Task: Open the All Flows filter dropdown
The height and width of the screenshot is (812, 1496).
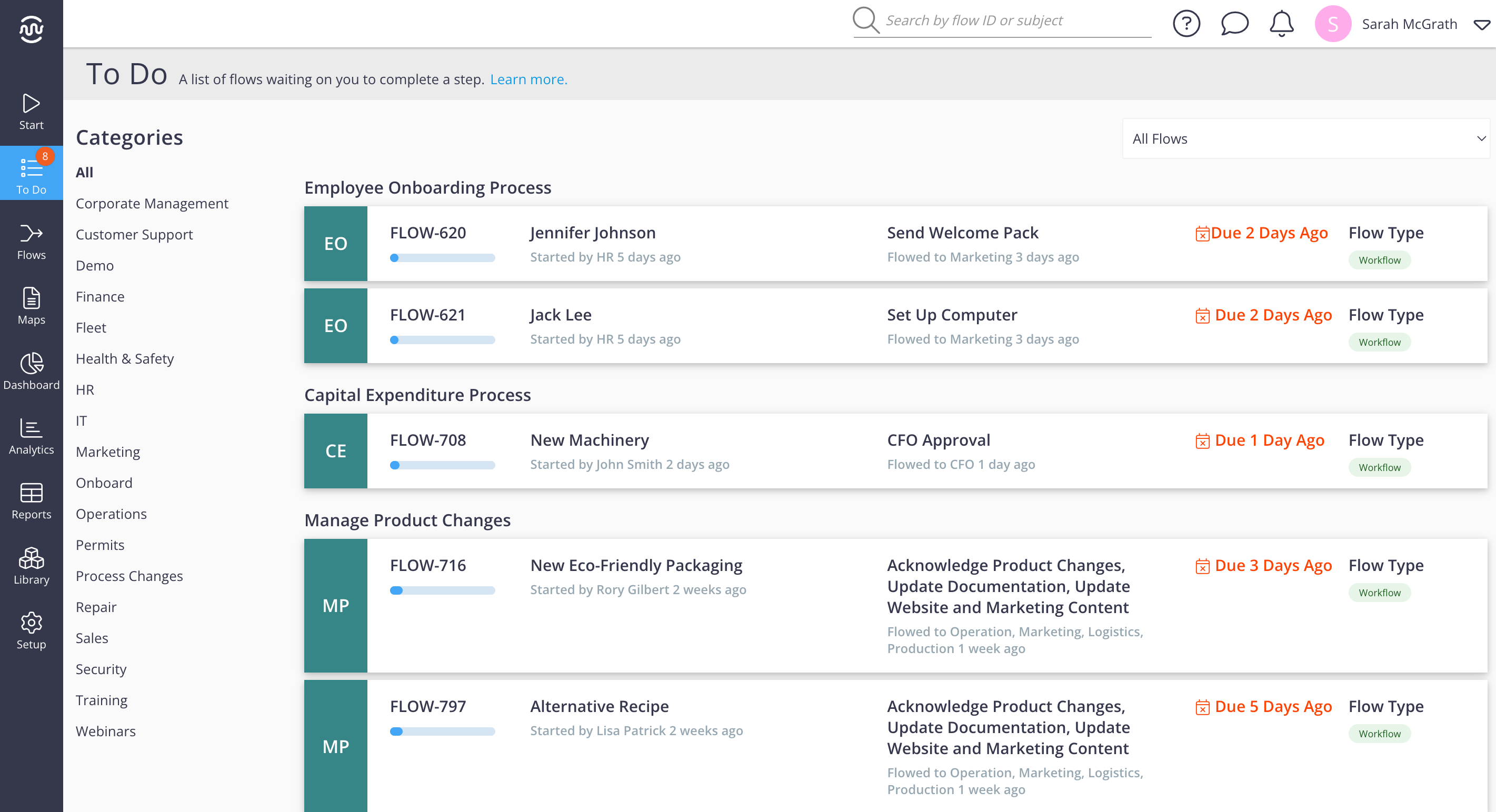Action: click(x=1306, y=138)
